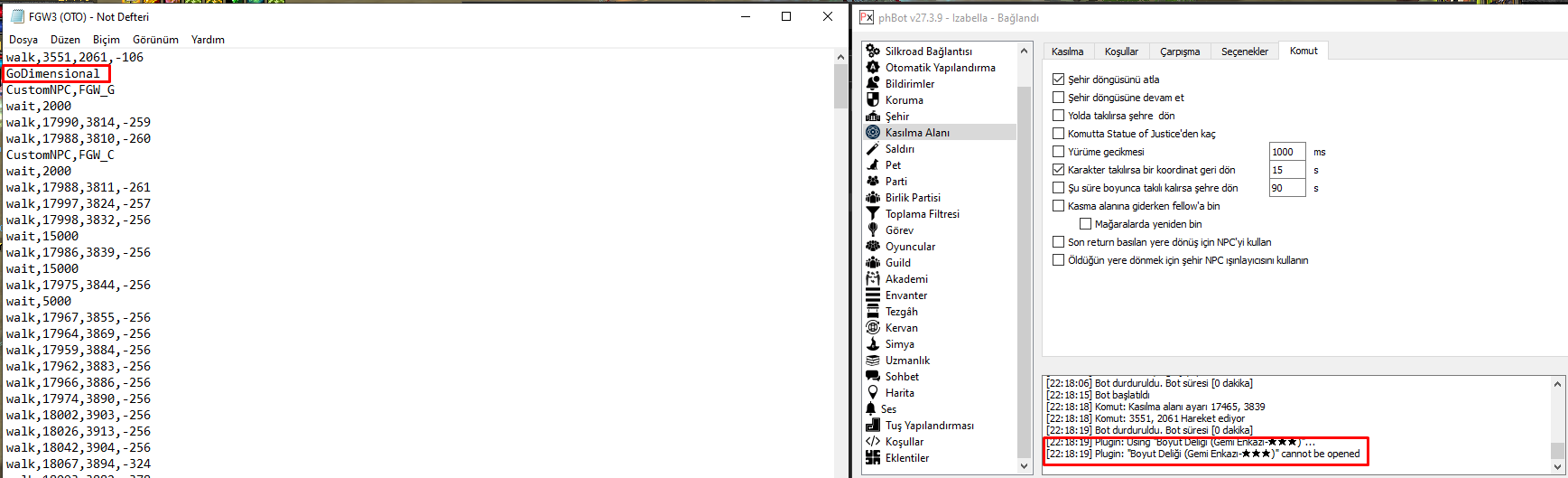Select the Koruma shield icon
Image resolution: width=1568 pixels, height=478 pixels.
(x=873, y=100)
